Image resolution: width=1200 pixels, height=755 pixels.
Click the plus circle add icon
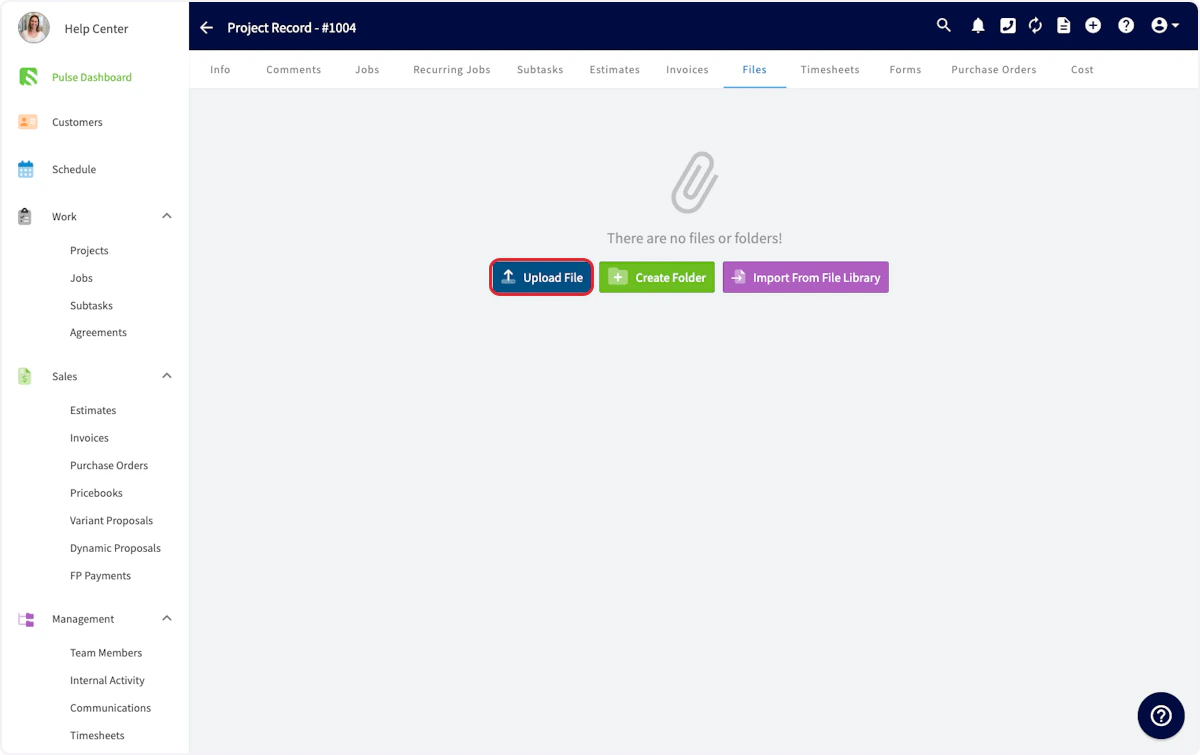click(1093, 26)
